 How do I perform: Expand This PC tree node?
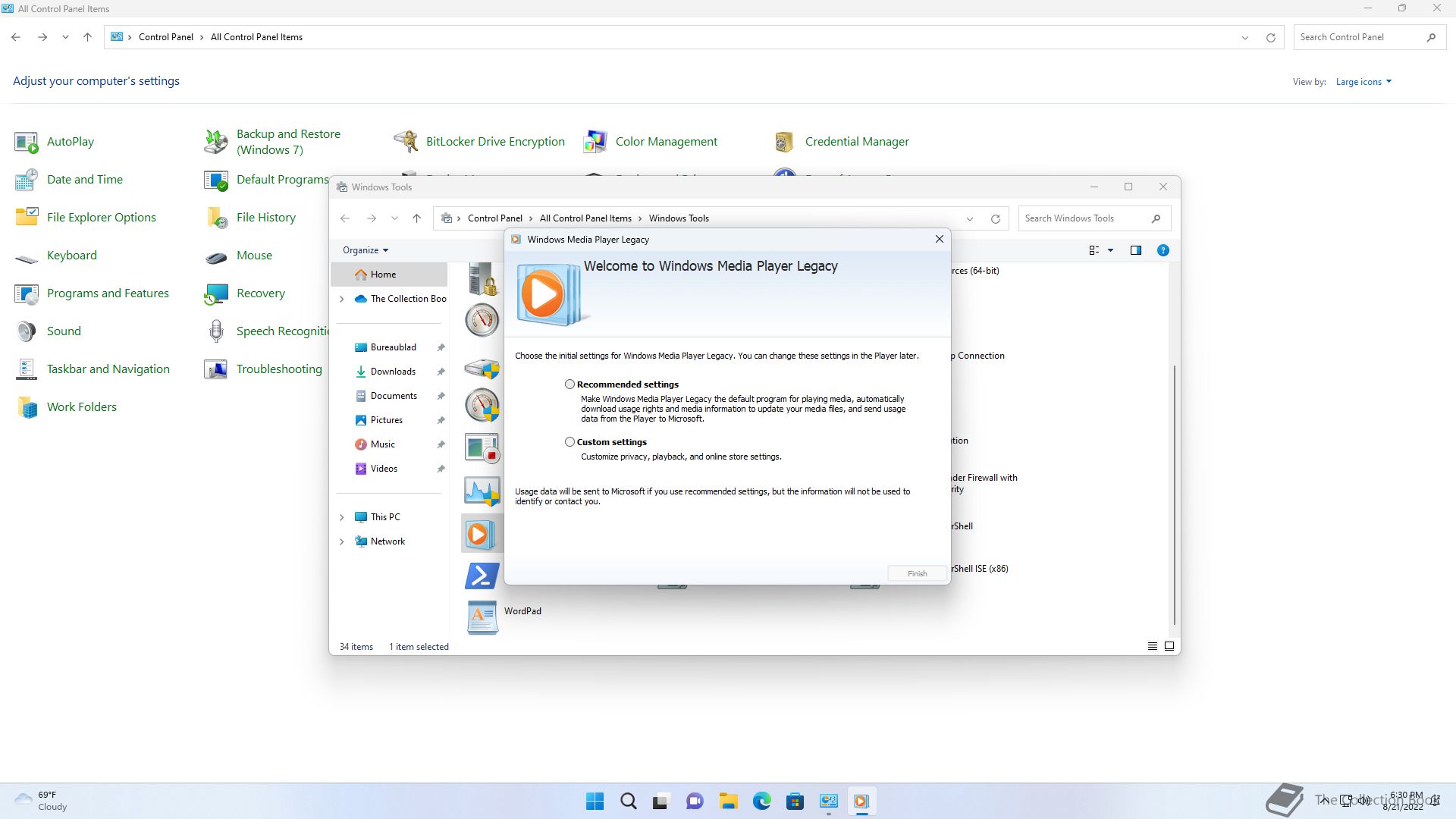[x=341, y=517]
